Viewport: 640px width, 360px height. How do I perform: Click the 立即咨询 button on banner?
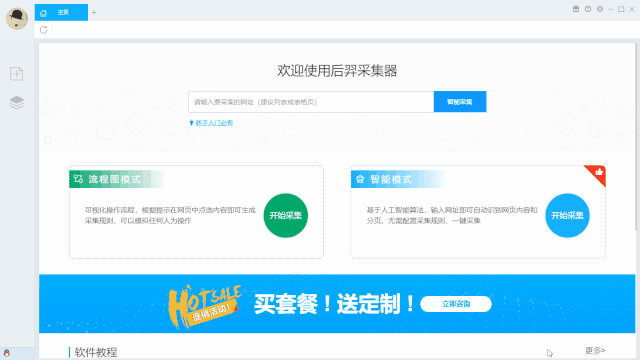click(456, 304)
